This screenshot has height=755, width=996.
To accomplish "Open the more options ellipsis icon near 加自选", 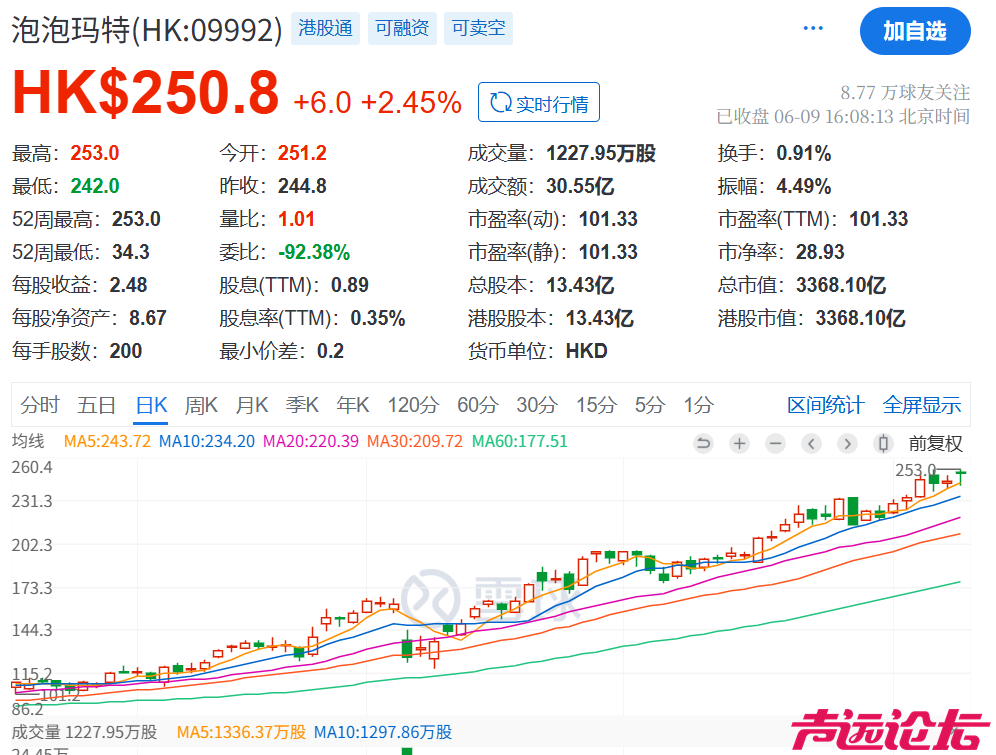I will (813, 28).
